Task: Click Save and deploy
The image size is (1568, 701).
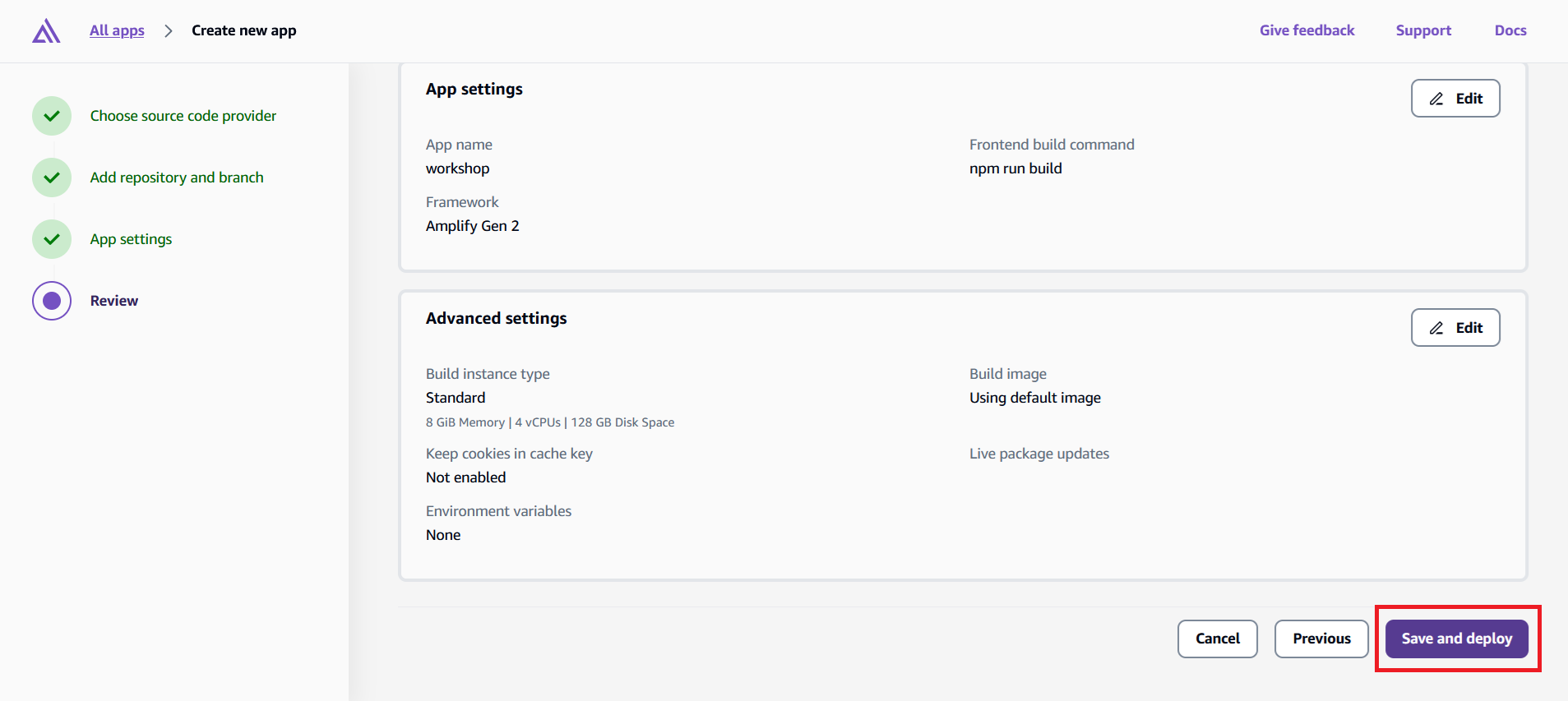Action: pos(1457,639)
